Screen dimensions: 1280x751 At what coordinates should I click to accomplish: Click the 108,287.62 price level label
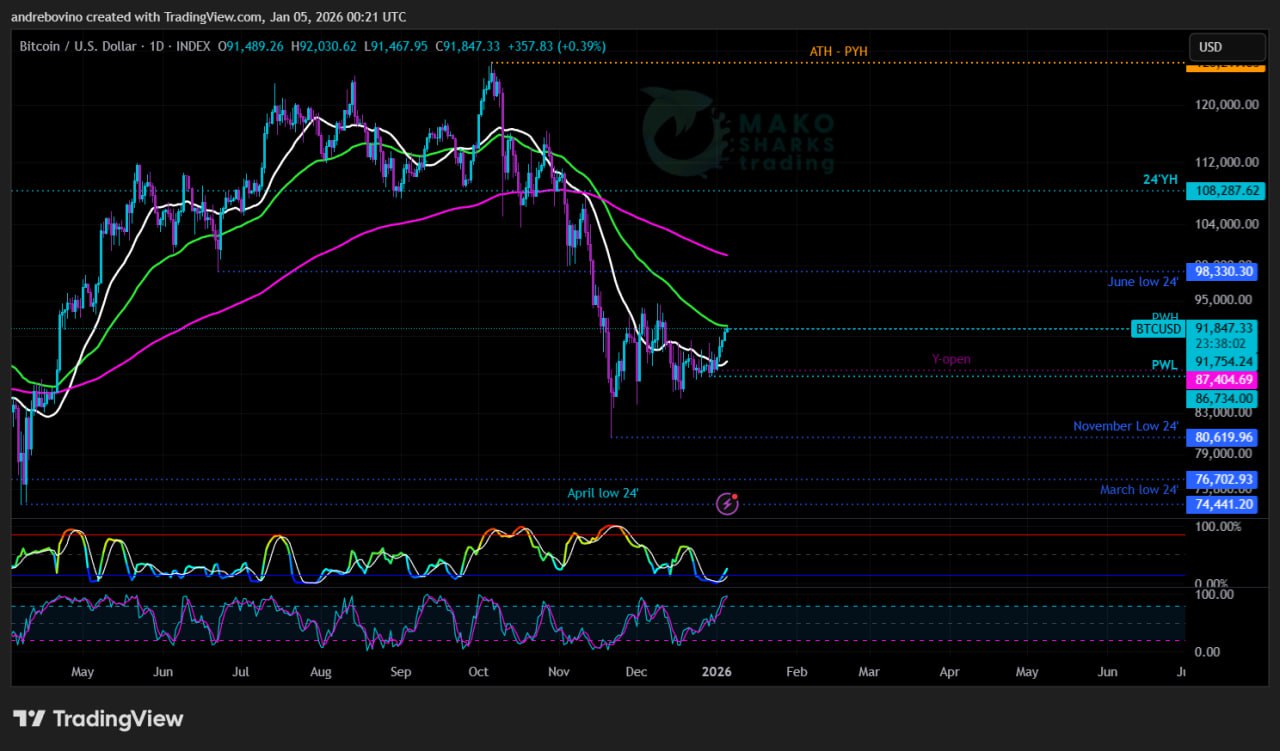(x=1221, y=190)
